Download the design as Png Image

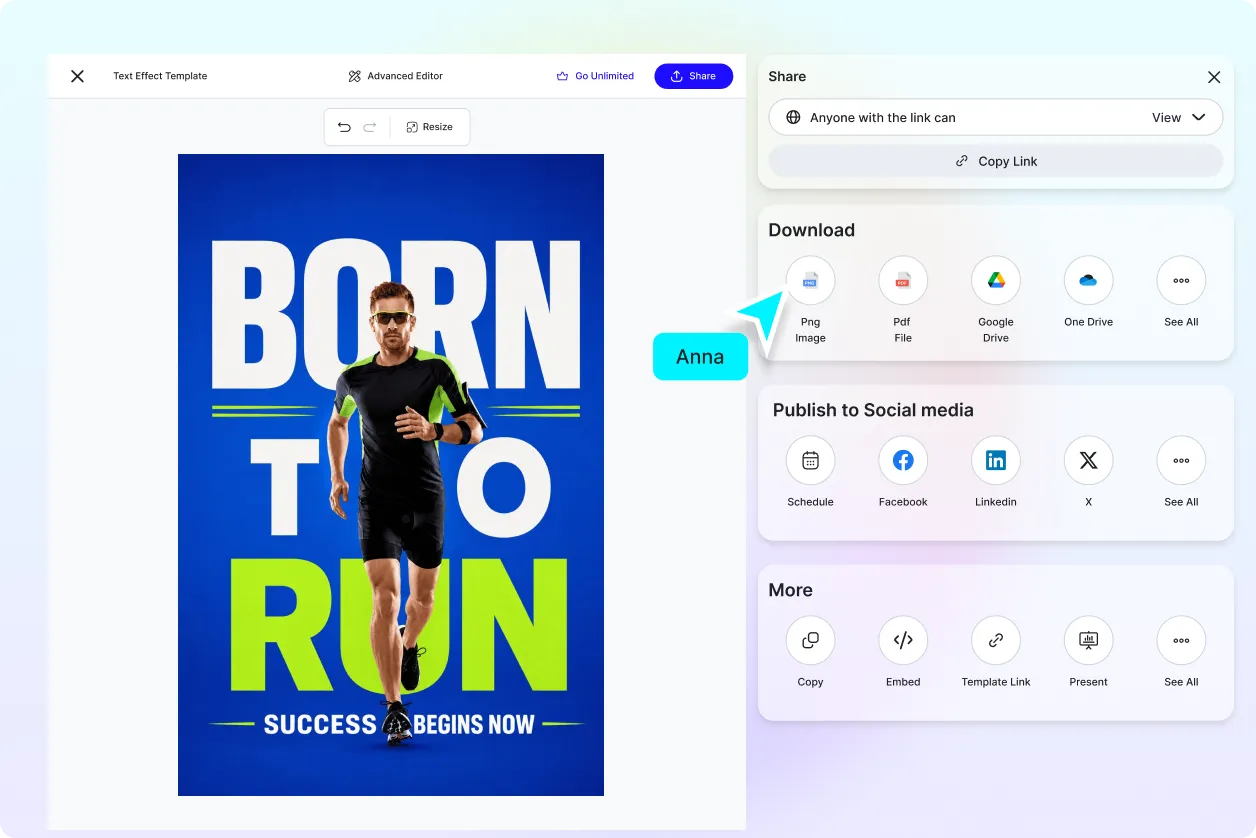[x=810, y=281]
